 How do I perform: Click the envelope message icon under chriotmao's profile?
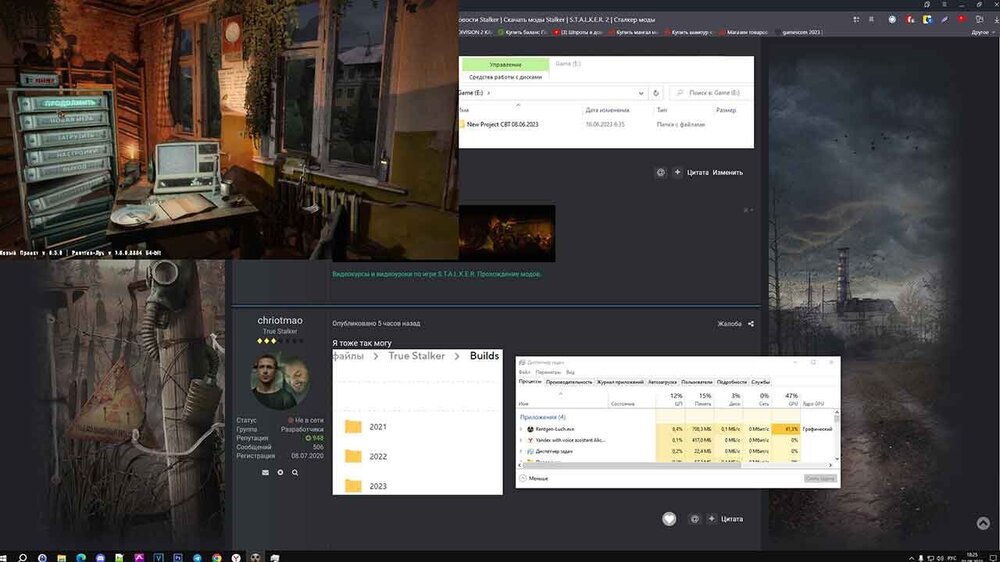point(265,472)
